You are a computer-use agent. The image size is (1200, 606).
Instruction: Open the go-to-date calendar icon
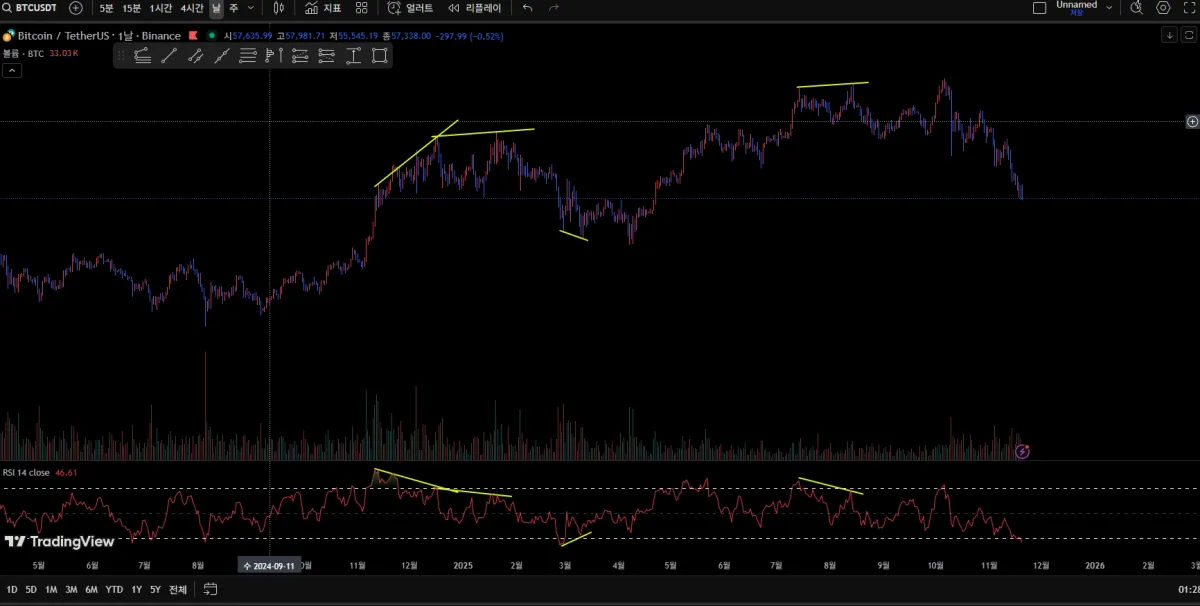tap(210, 589)
